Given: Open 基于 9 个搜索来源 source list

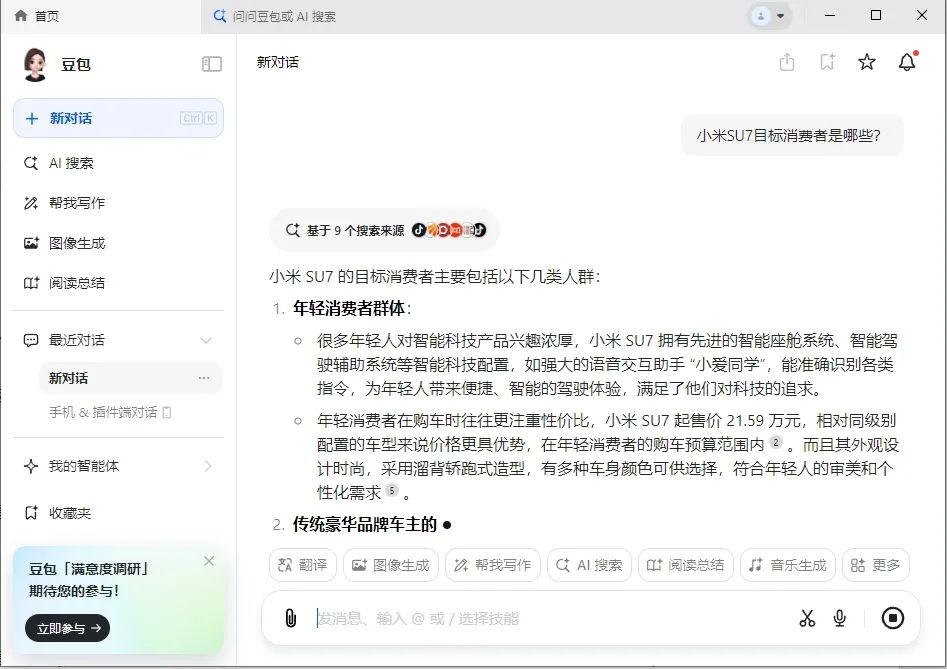Looking at the screenshot, I should pos(385,230).
